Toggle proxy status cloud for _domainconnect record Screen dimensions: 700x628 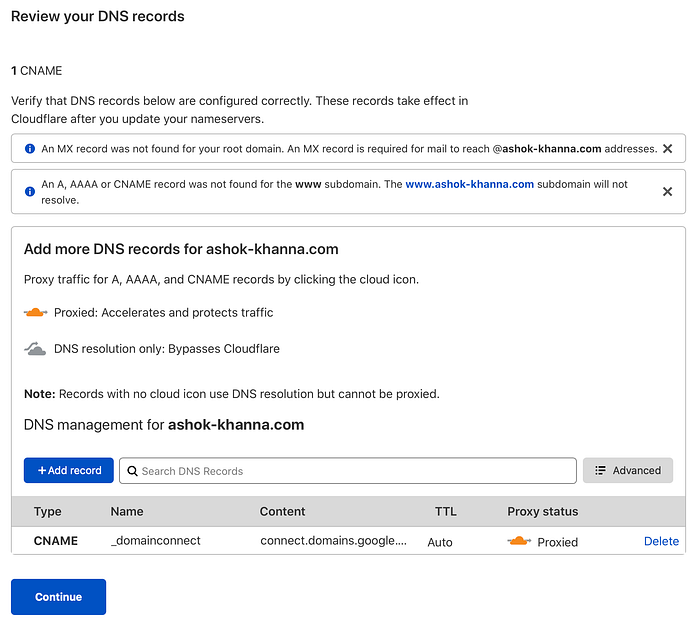(x=519, y=542)
